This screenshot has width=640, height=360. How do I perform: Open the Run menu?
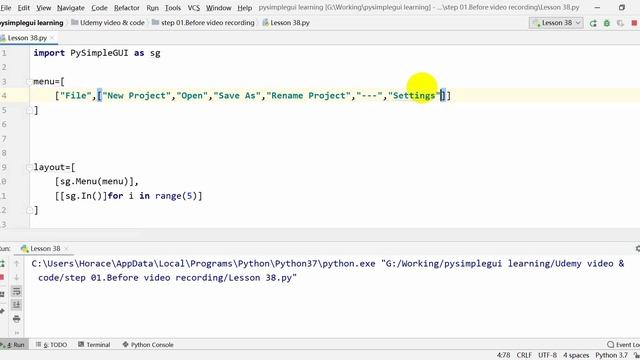(x=153, y=8)
